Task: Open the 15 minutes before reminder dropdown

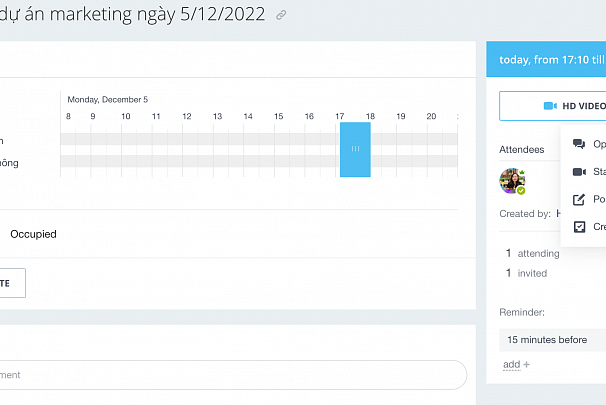Action: (553, 340)
